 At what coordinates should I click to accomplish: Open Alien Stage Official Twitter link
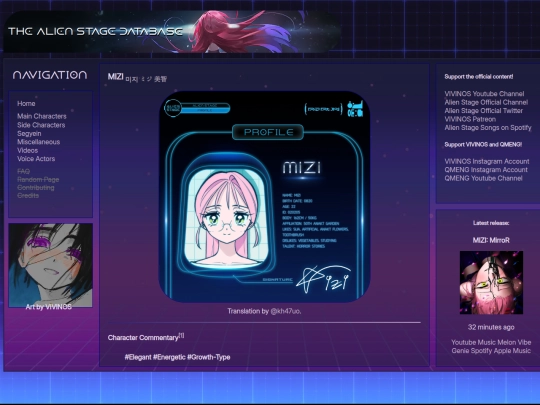pyautogui.click(x=484, y=111)
